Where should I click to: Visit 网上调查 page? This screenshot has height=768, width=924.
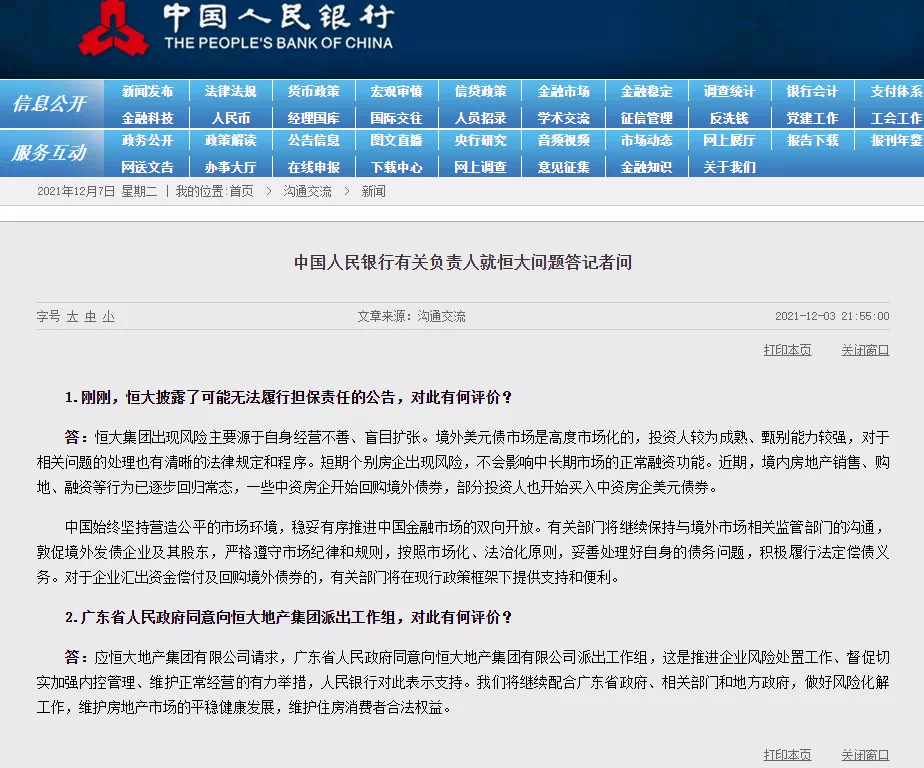(x=480, y=167)
